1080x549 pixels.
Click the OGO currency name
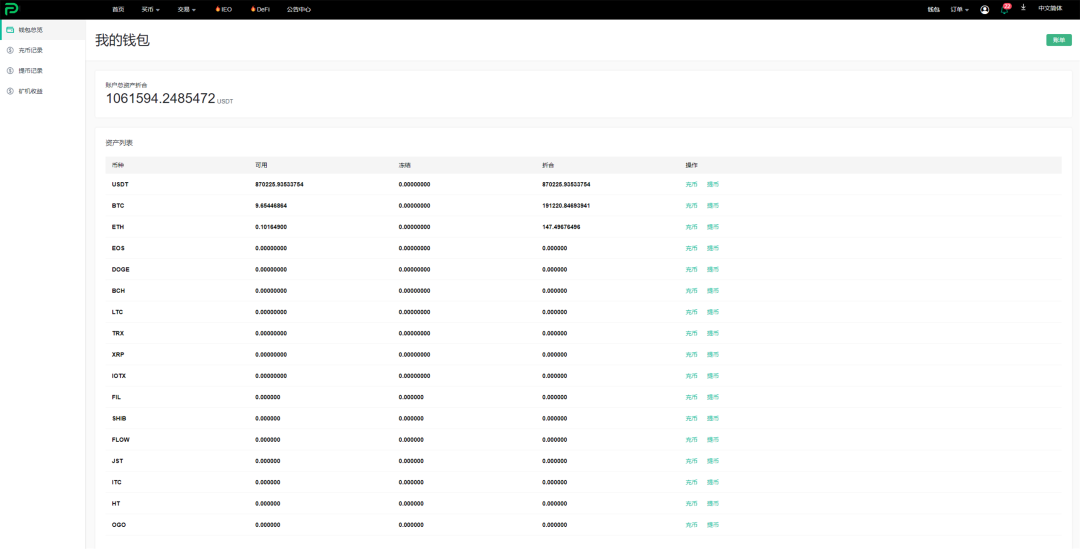click(118, 525)
